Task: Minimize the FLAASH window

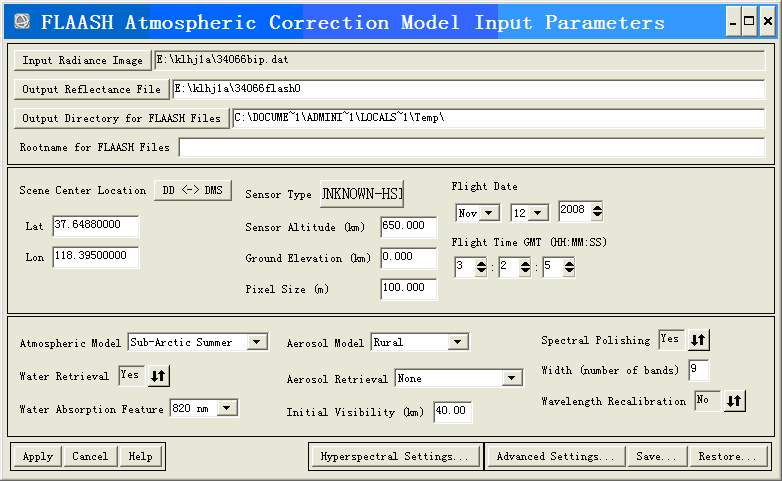Action: pos(733,21)
